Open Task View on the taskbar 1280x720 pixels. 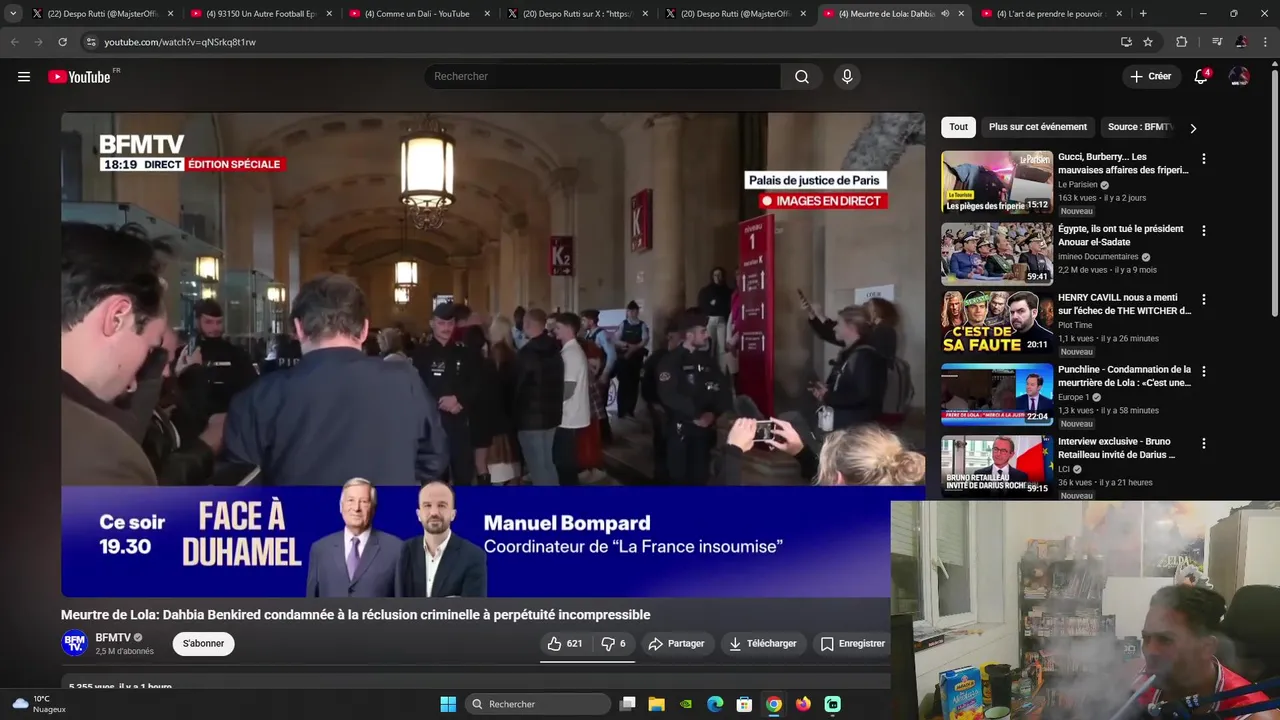click(627, 704)
